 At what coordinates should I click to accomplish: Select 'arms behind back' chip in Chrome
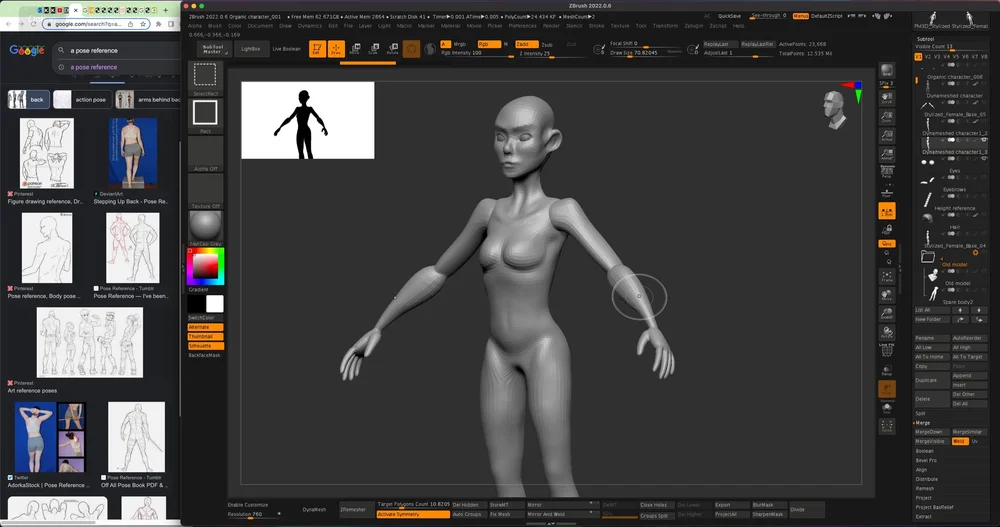[x=149, y=100]
